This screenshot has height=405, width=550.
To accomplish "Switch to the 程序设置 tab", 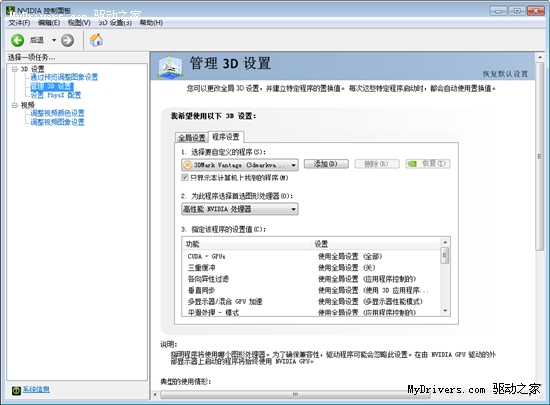I will pos(226,137).
